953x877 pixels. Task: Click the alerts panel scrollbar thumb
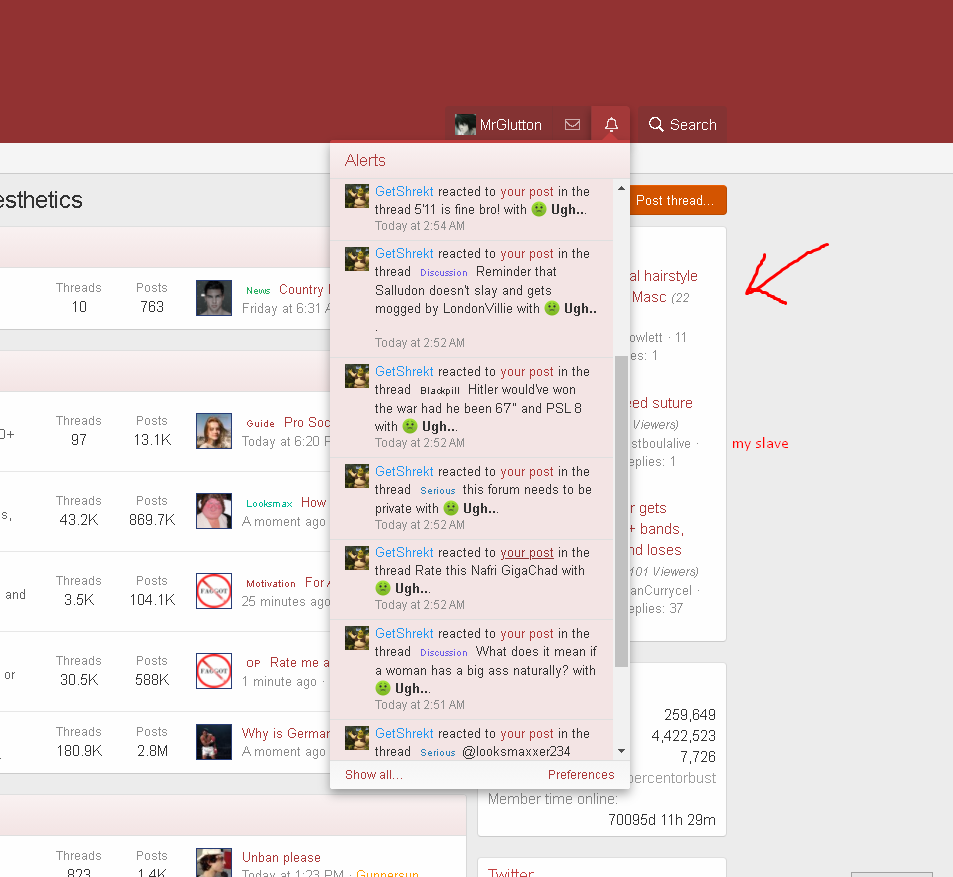[x=621, y=511]
